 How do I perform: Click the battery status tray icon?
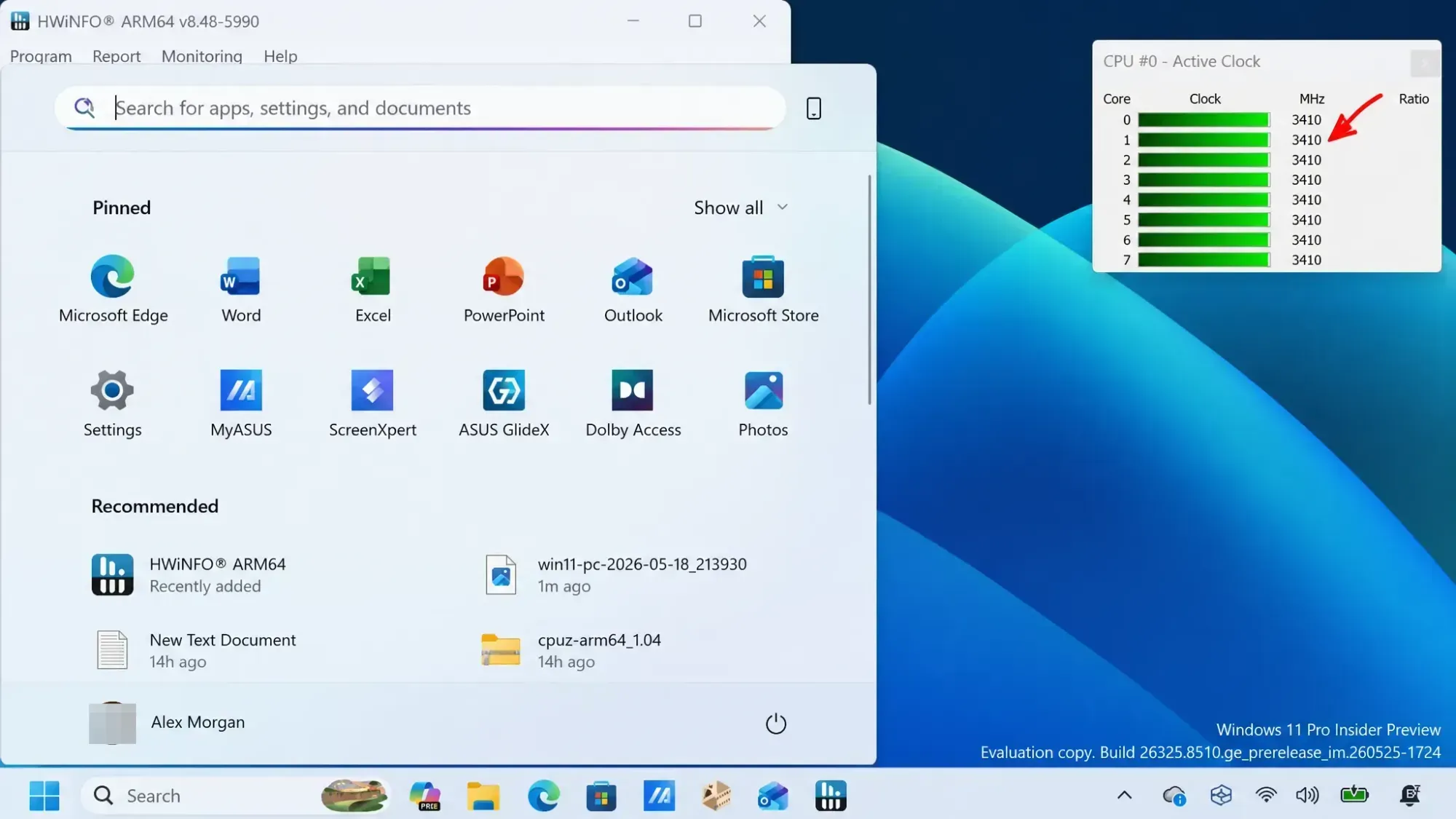click(1354, 794)
